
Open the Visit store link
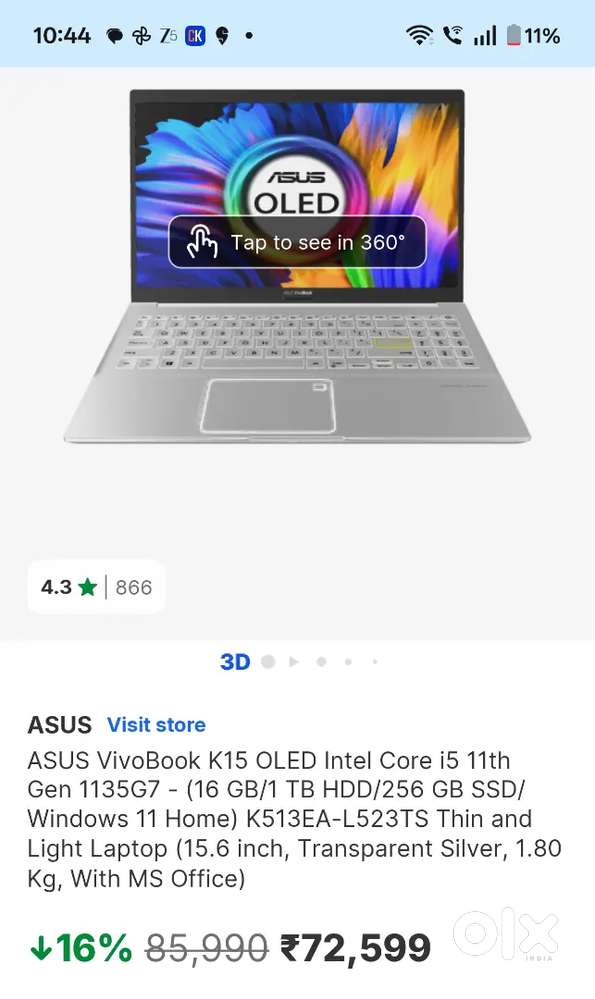(x=156, y=724)
